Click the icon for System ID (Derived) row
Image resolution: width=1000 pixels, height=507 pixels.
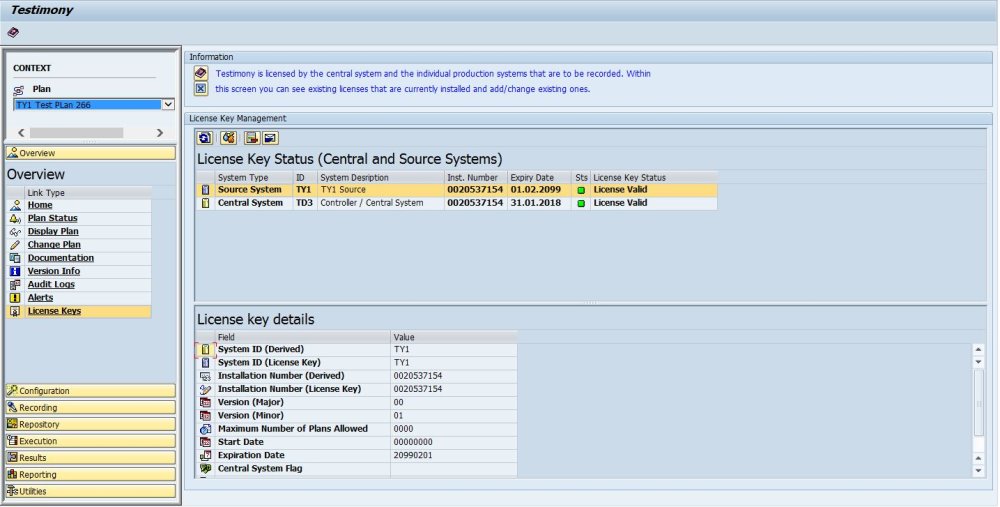(205, 349)
